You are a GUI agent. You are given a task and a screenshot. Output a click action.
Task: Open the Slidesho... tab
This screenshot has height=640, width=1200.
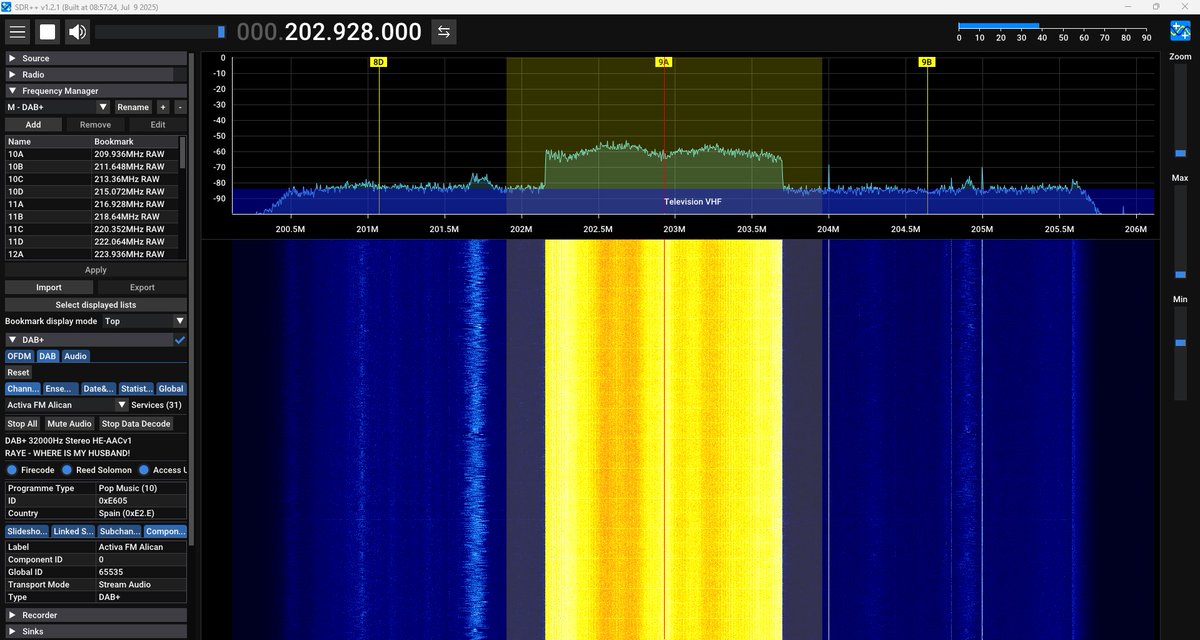point(27,531)
